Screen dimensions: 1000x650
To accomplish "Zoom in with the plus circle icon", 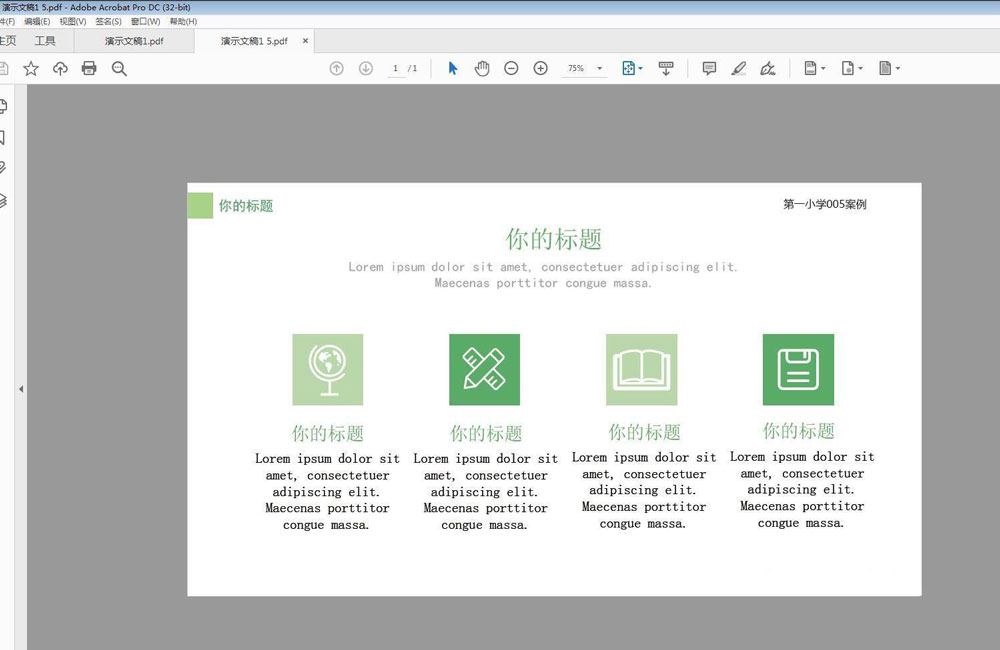I will (540, 68).
